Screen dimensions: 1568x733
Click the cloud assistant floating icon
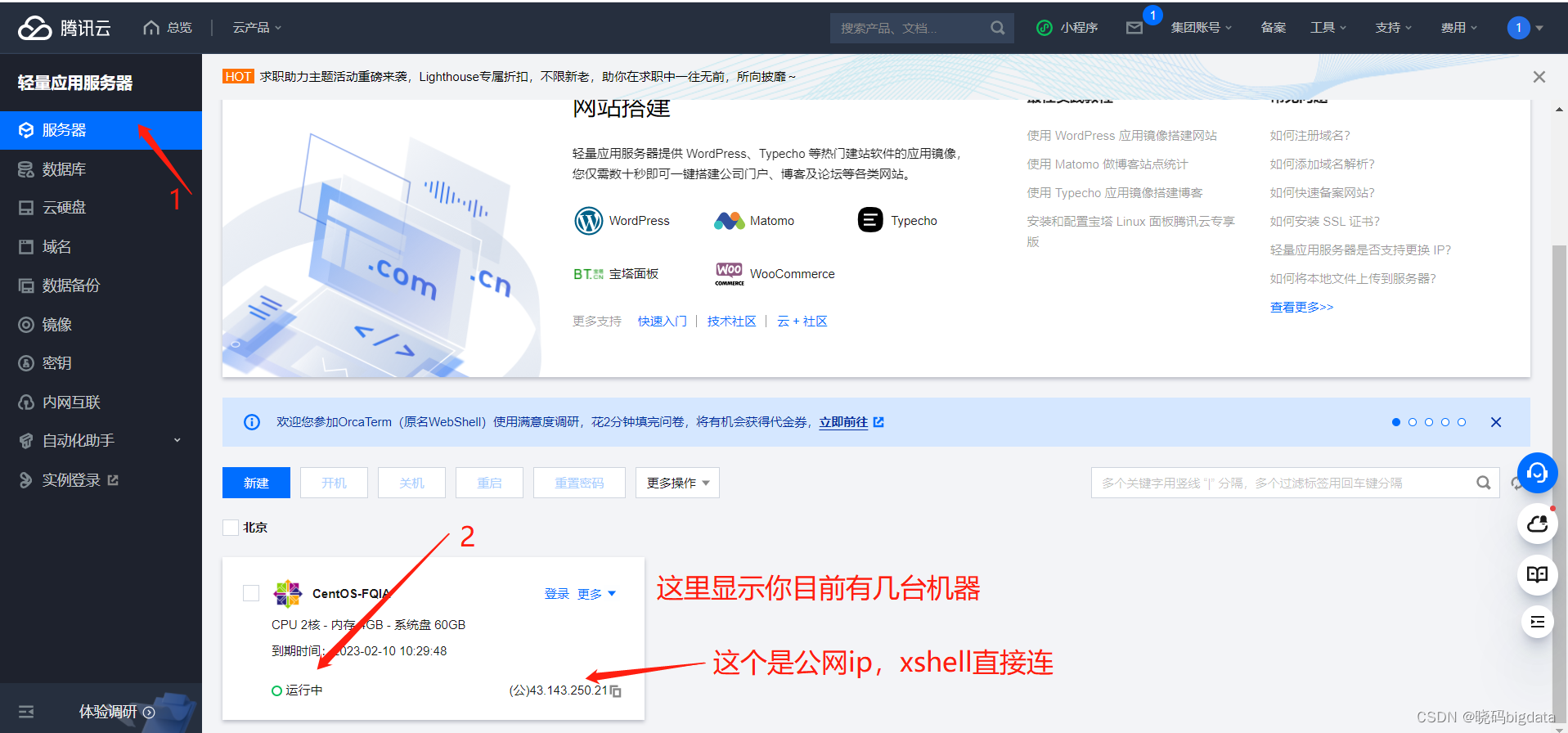1538,524
